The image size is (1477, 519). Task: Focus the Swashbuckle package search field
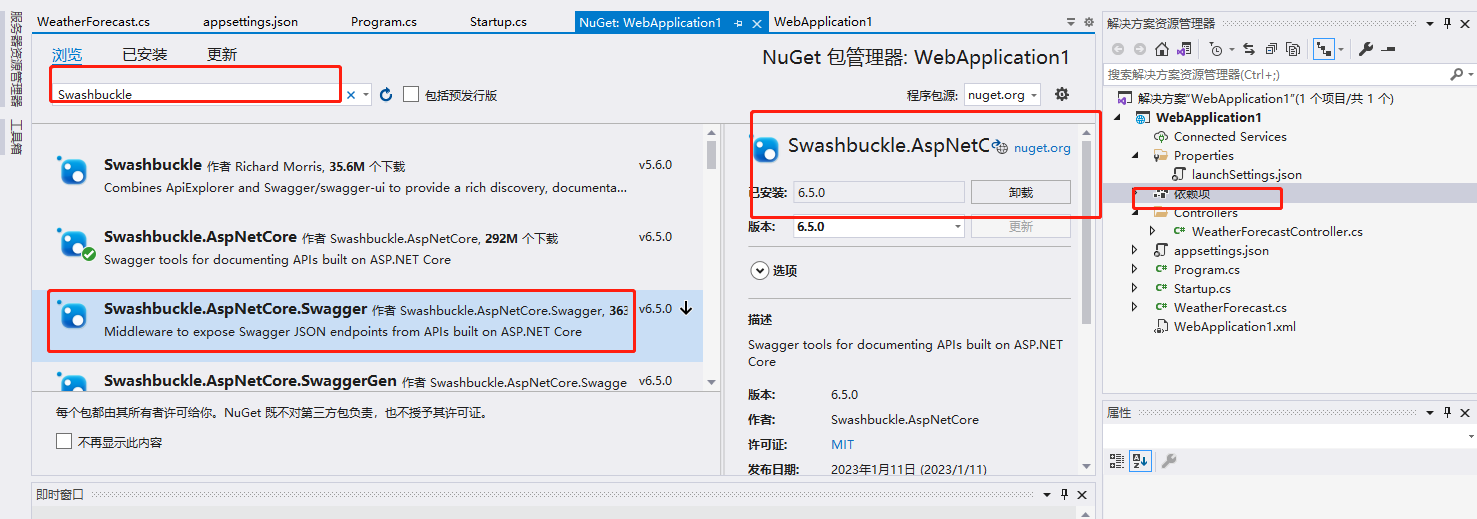point(197,94)
